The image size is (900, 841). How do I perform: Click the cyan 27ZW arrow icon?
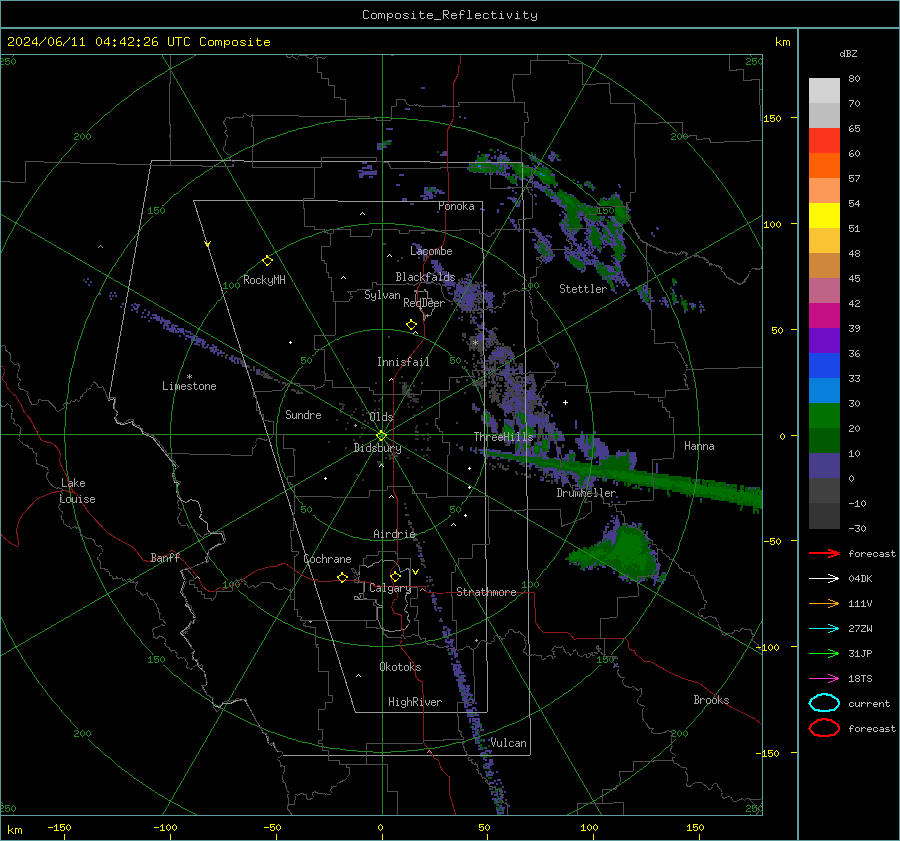pos(824,629)
